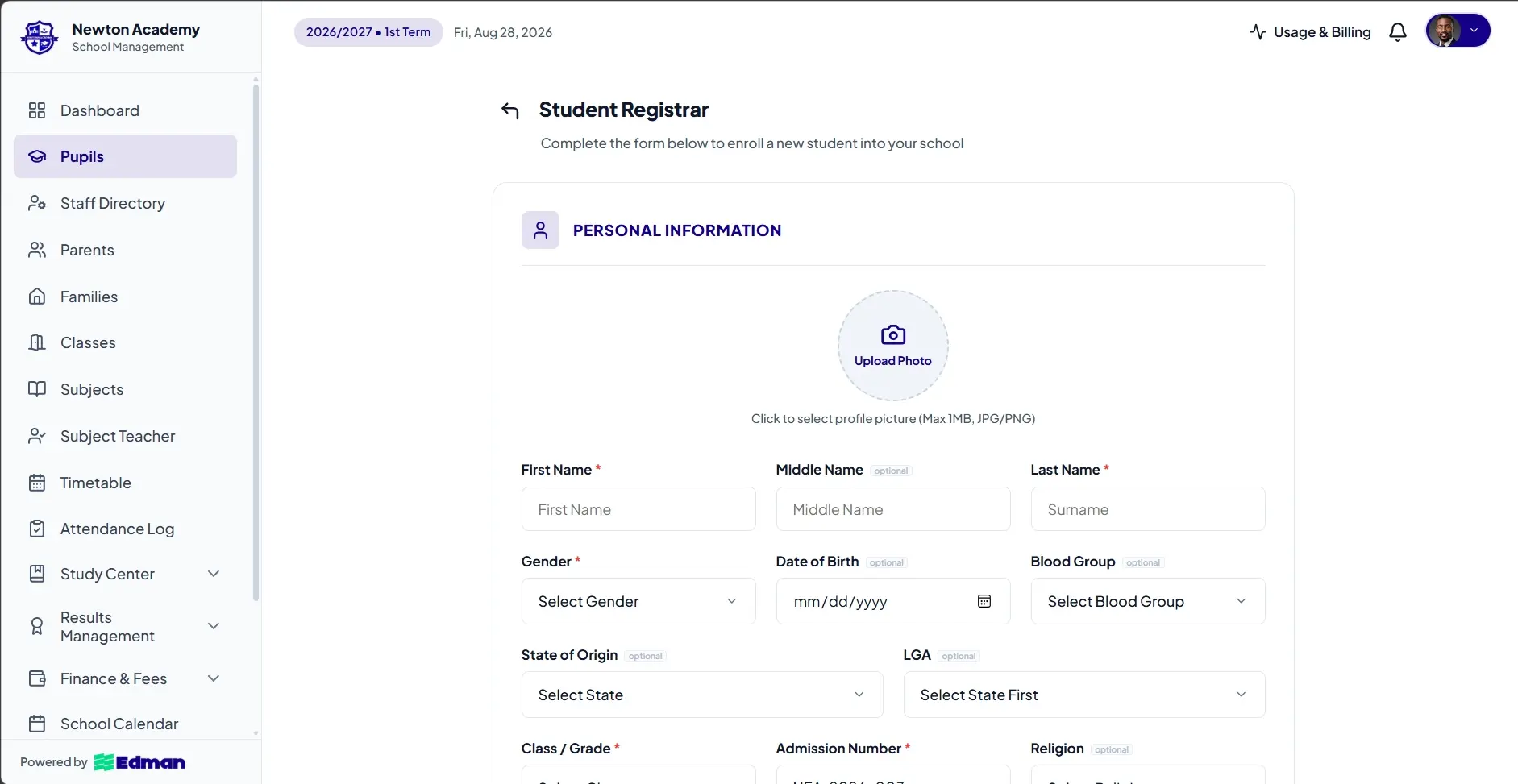Click the notifications bell icon
1518x784 pixels.
(1398, 32)
